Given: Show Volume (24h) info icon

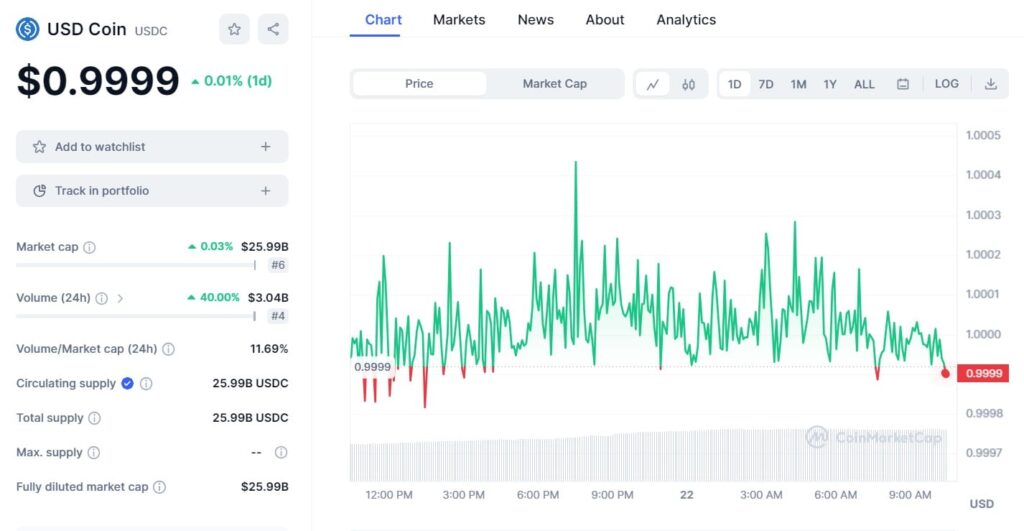Looking at the screenshot, I should click(x=101, y=298).
